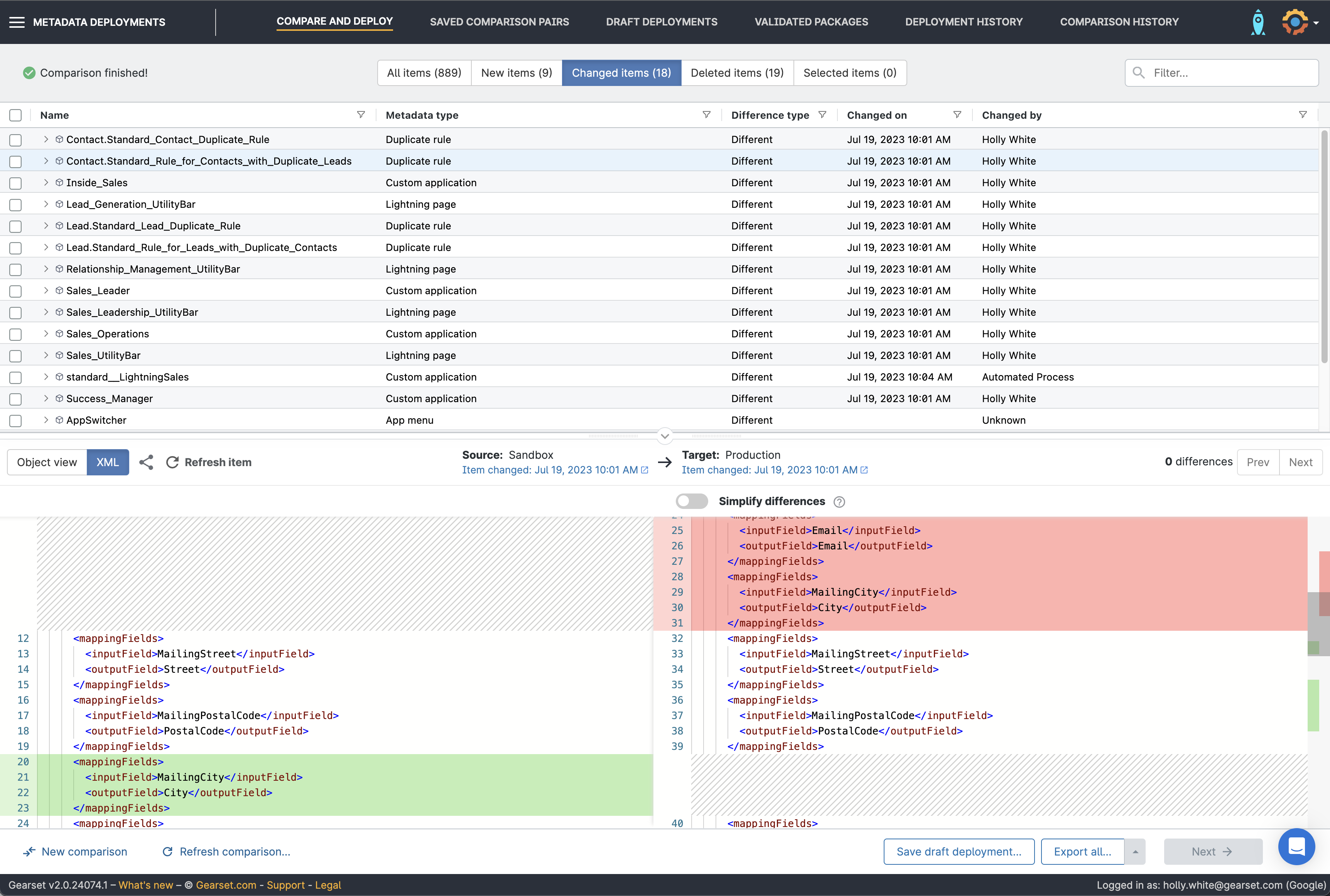The width and height of the screenshot is (1330, 896).
Task: Switch to the Deleted items tab
Action: (737, 72)
